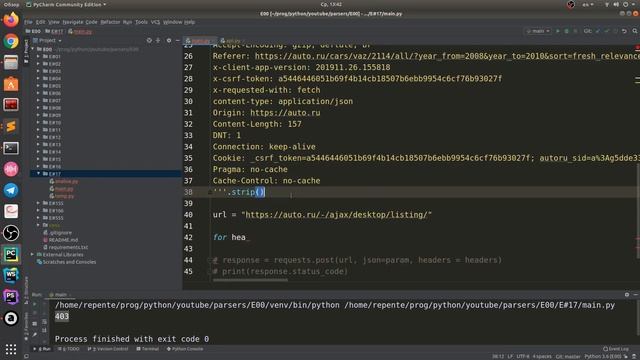Click the locate file target icon in Project panel

149,40
